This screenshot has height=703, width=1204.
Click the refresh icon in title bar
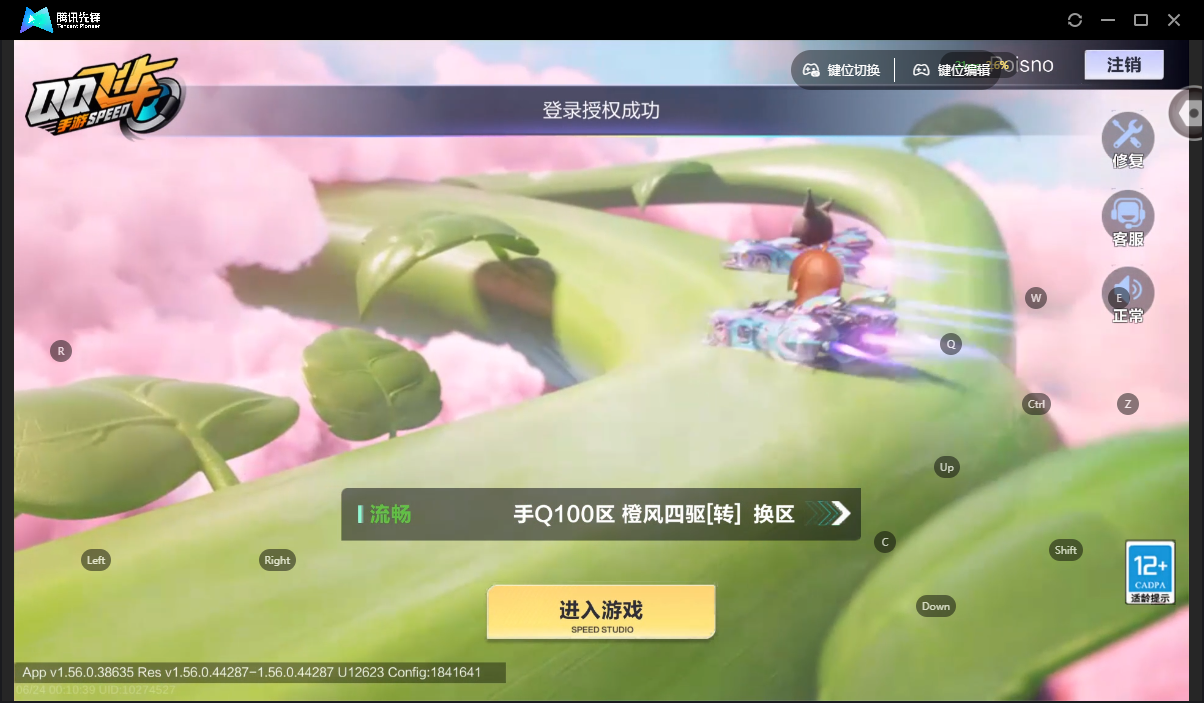pyautogui.click(x=1075, y=20)
